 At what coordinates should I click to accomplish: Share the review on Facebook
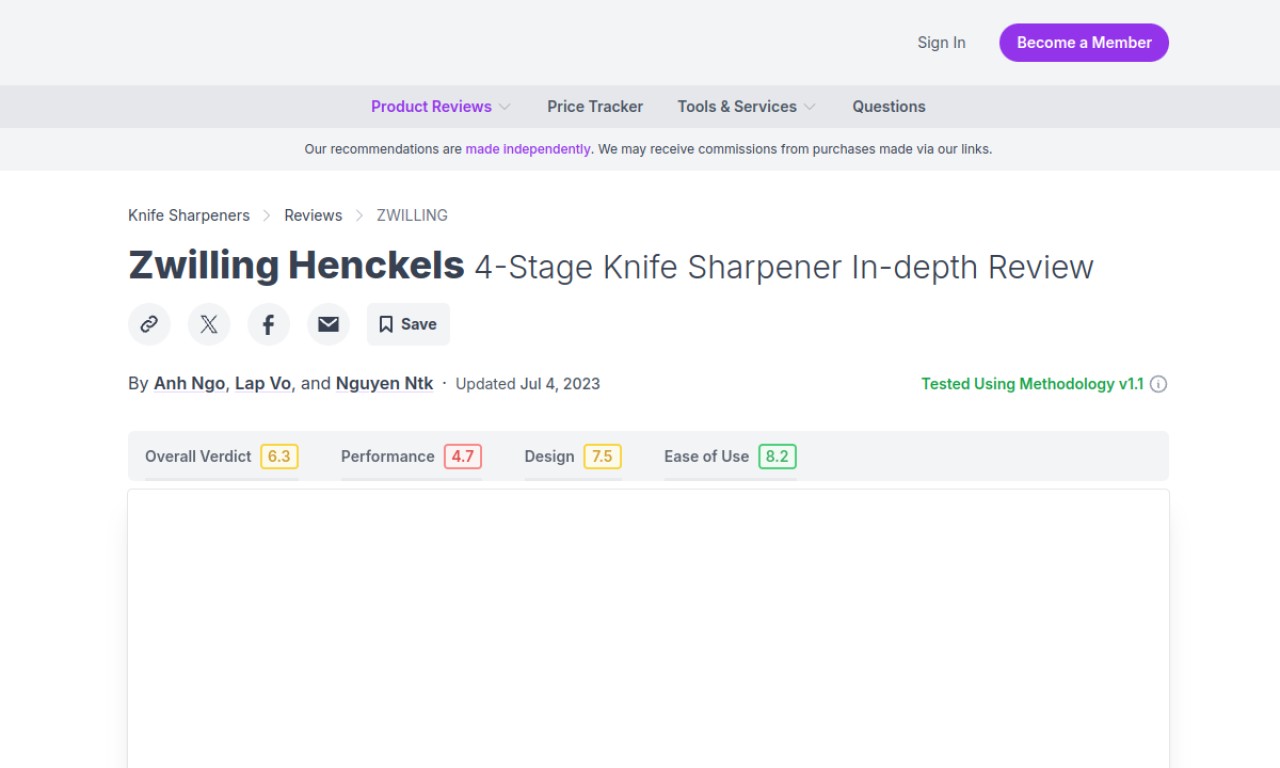tap(268, 324)
